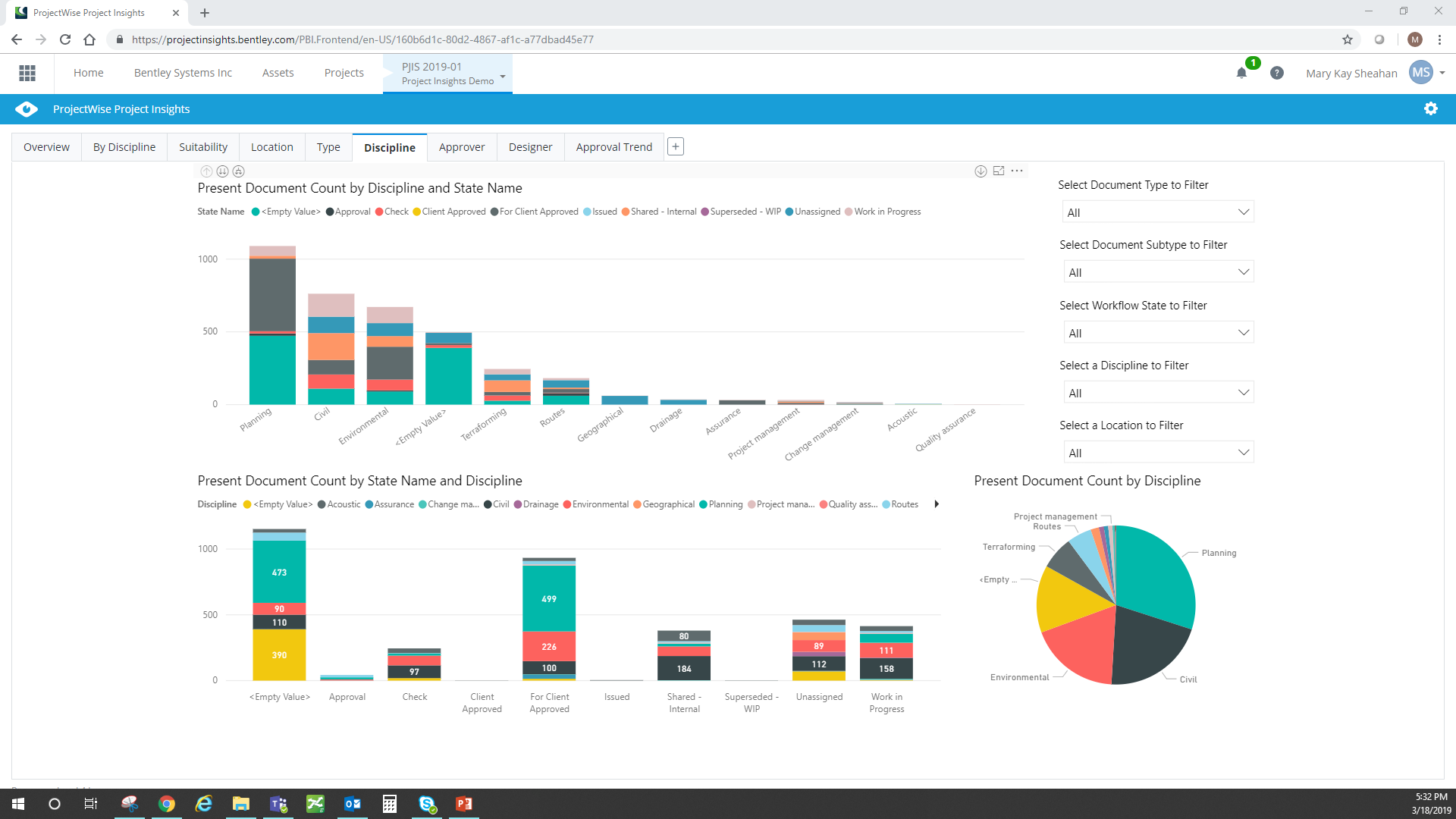Screen dimensions: 1456x819
Task: Switch to the Approver tab
Action: [462, 147]
